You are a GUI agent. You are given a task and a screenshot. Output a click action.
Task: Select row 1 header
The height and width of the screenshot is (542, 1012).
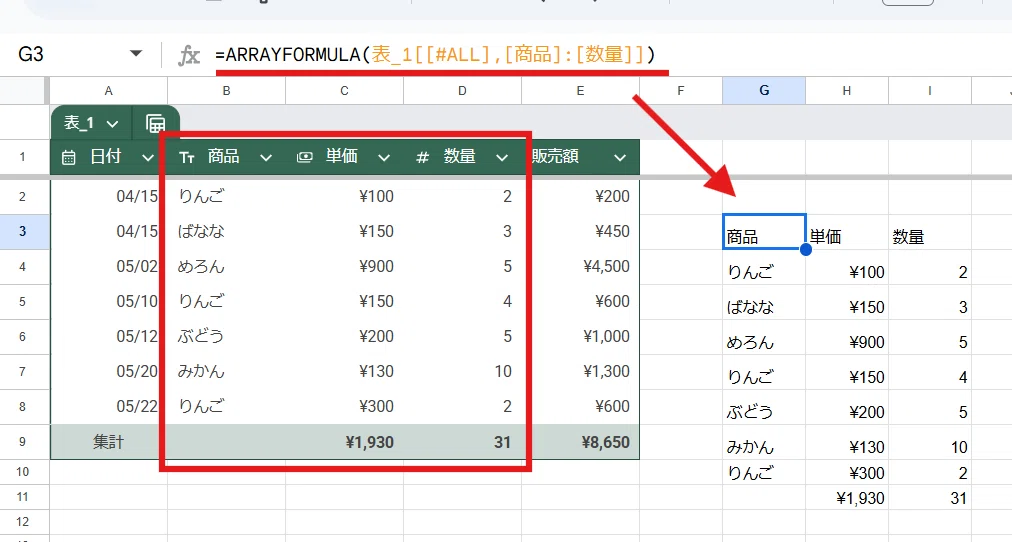(23, 157)
